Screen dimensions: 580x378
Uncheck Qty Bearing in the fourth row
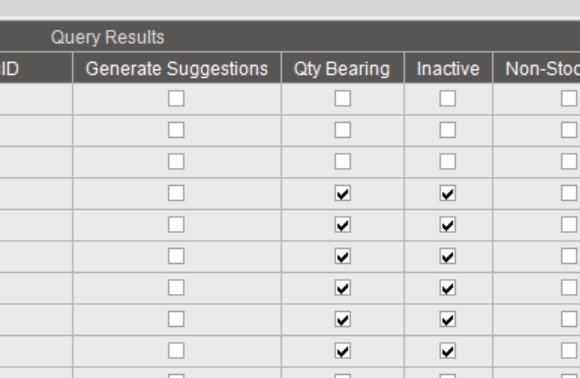(x=343, y=193)
